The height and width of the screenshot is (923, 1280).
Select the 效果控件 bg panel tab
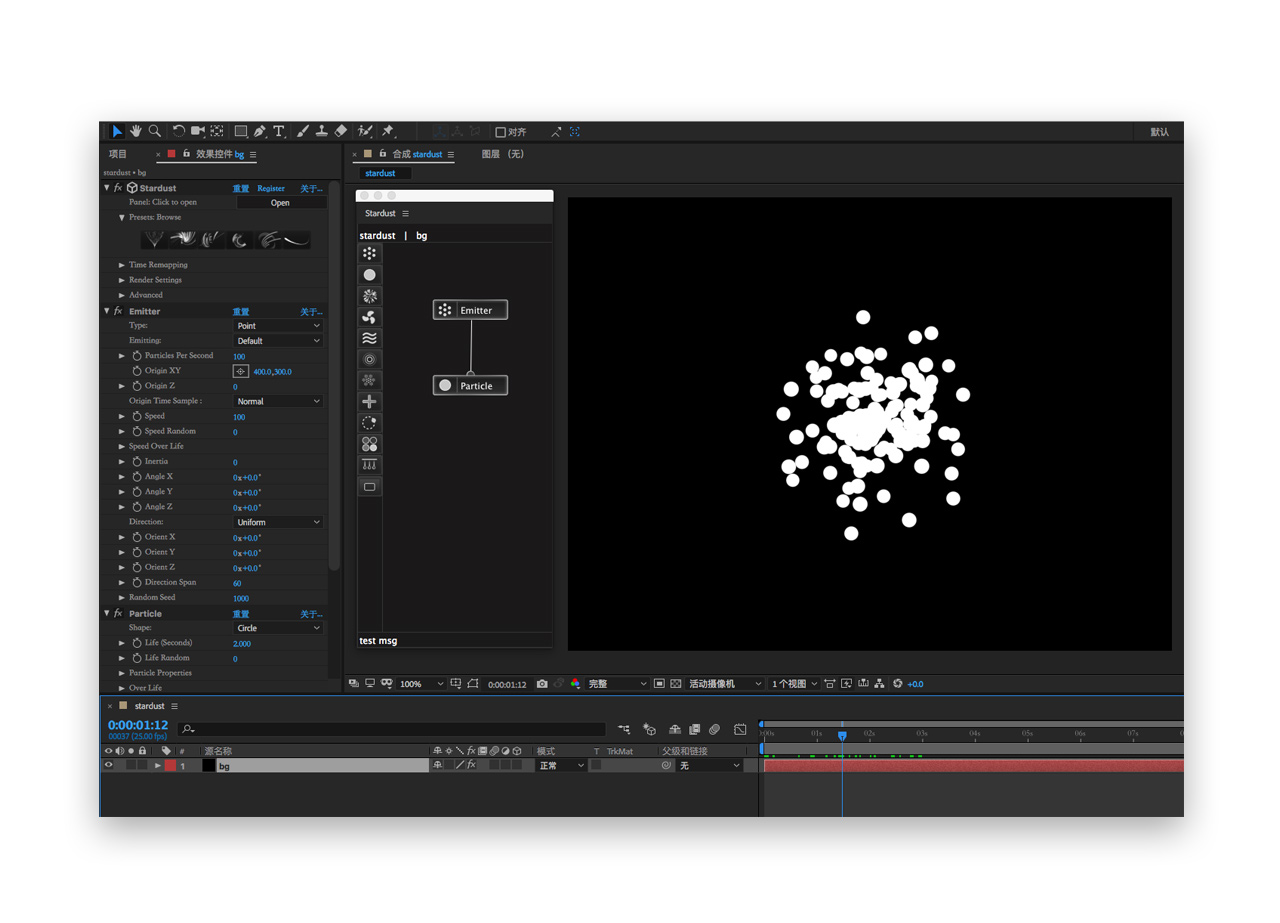(x=220, y=154)
